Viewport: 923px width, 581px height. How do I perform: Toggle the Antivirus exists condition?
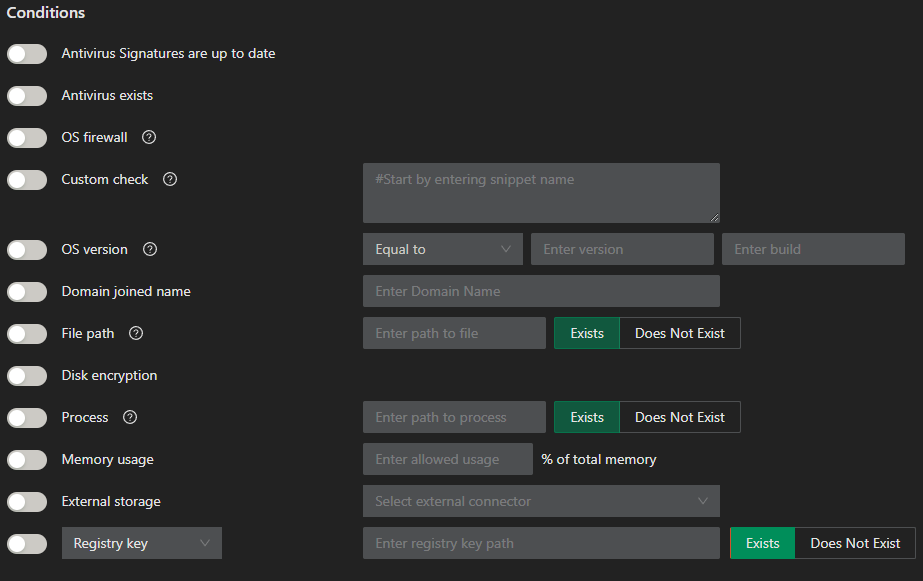pos(27,95)
